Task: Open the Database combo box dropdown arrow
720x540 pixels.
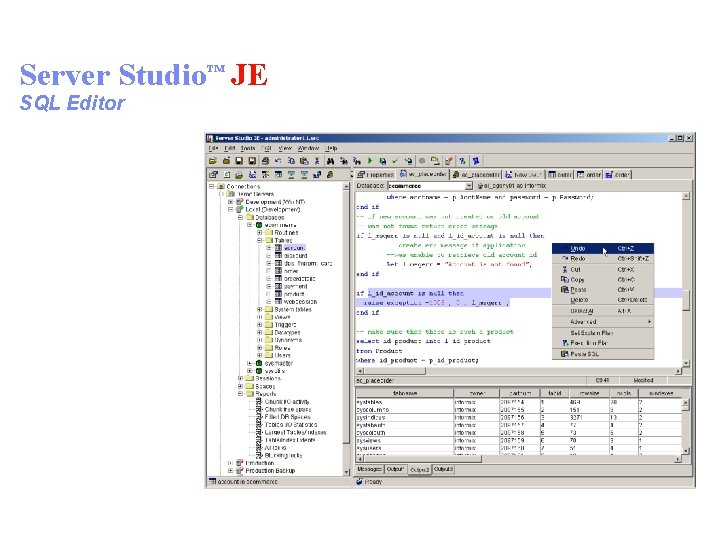Action: 469,186
